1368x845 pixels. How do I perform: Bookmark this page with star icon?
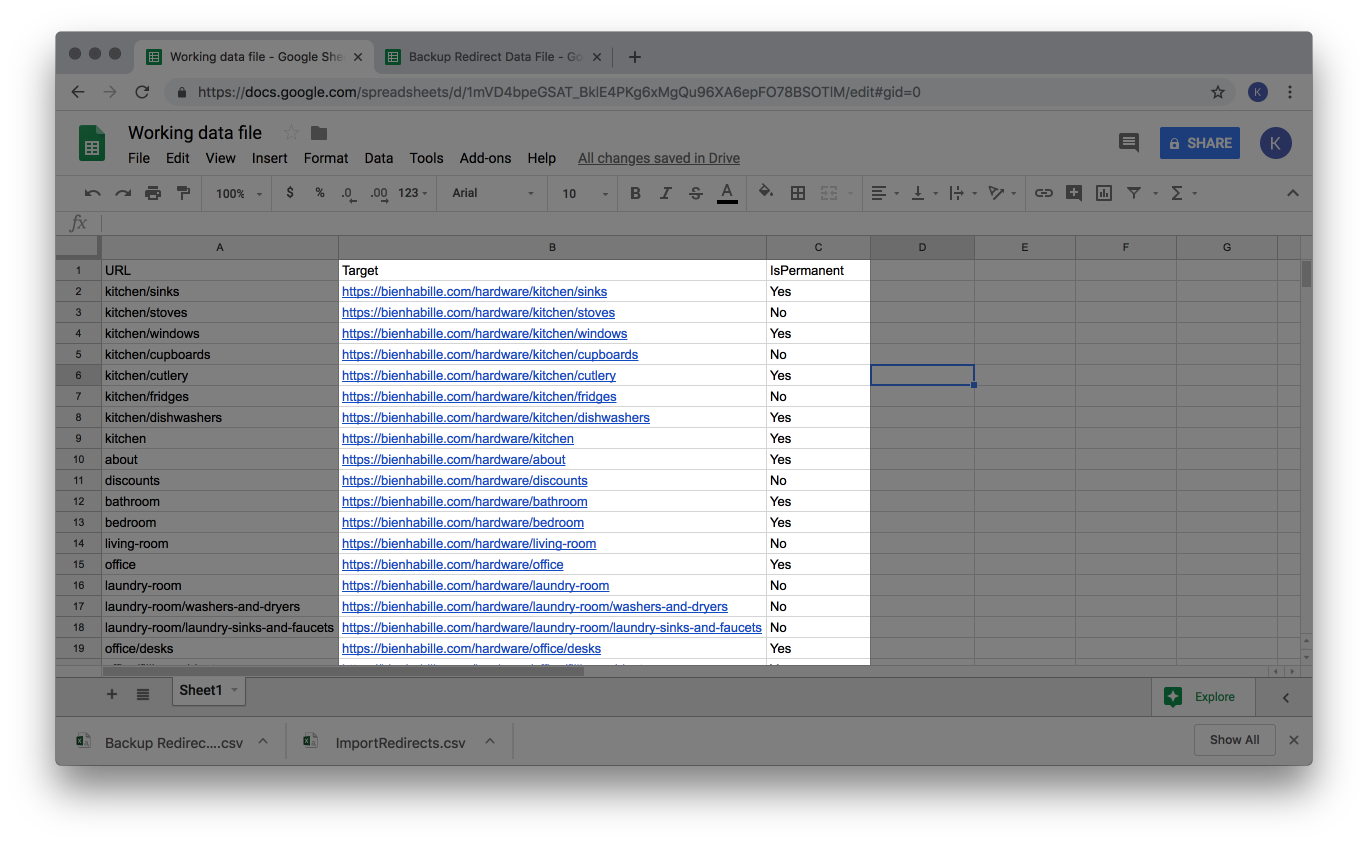click(x=1218, y=92)
